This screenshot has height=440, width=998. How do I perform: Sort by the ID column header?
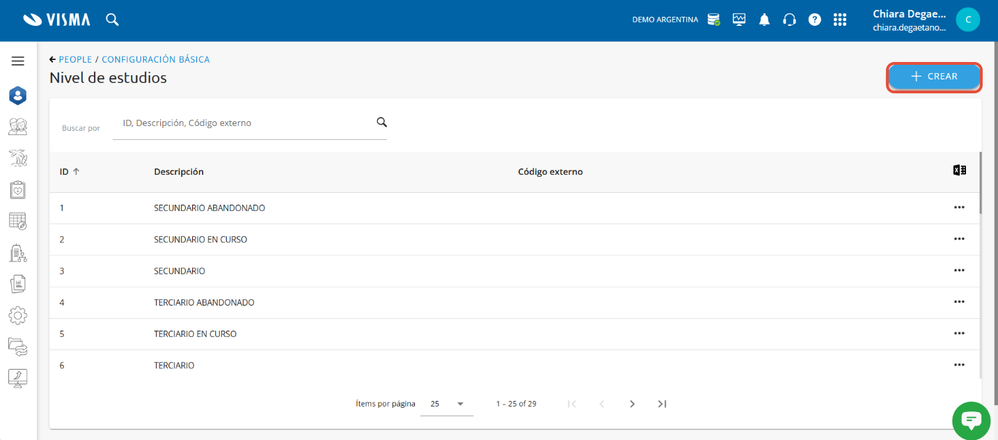point(69,172)
